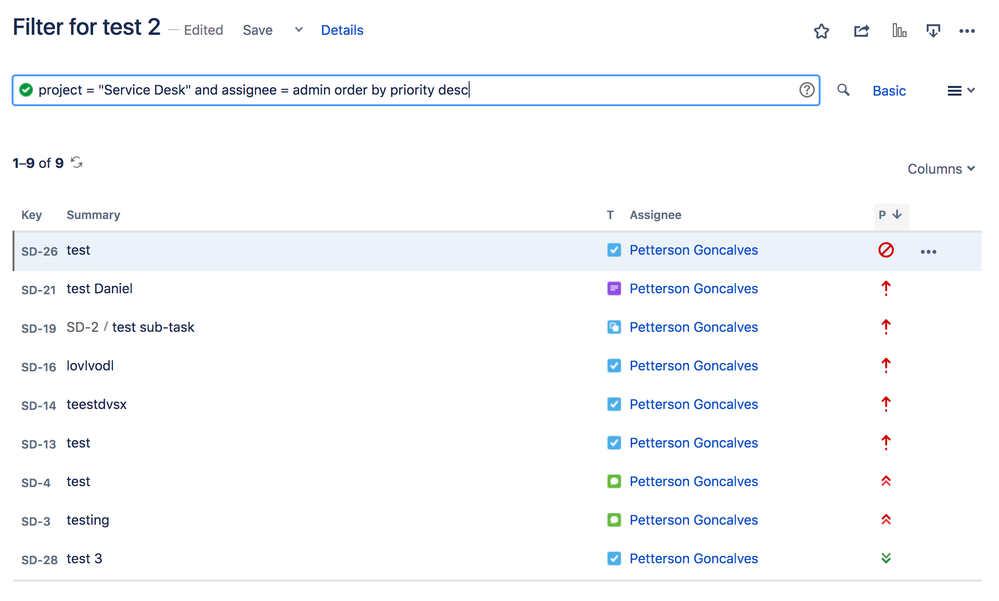The width and height of the screenshot is (999, 601).
Task: Click the blocker priority icon for SD-26
Action: coord(886,250)
